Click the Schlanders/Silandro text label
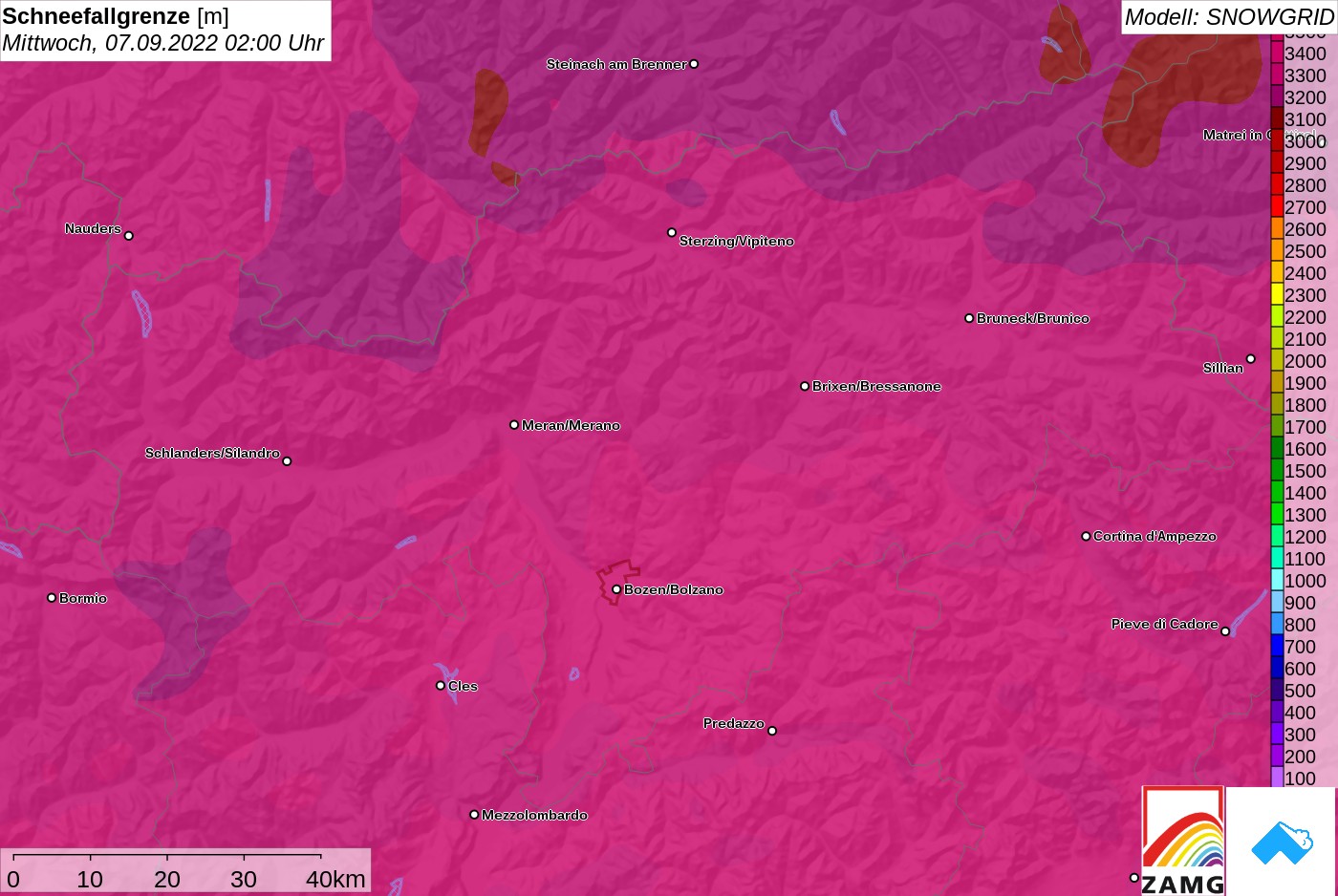 tap(212, 453)
